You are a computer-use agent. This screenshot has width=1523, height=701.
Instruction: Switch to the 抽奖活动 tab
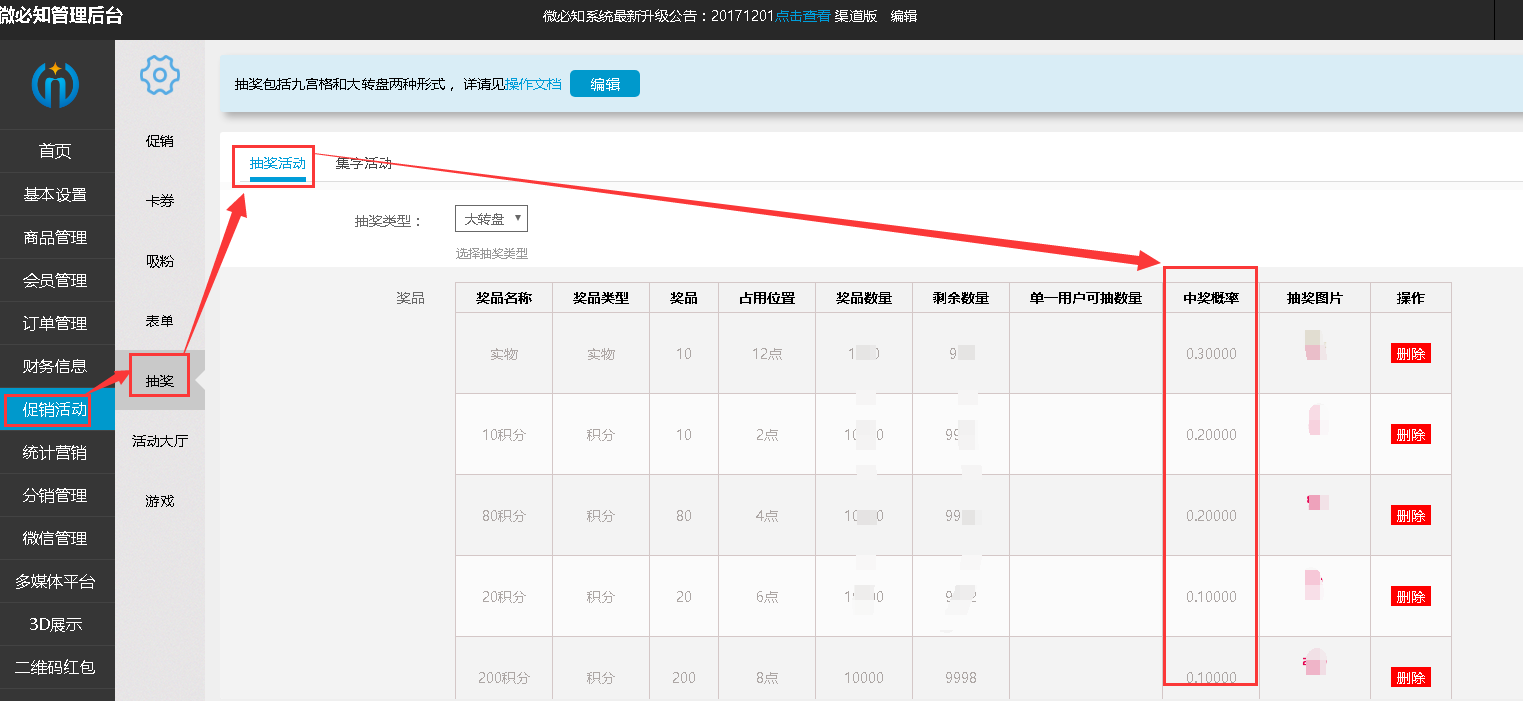(x=277, y=164)
